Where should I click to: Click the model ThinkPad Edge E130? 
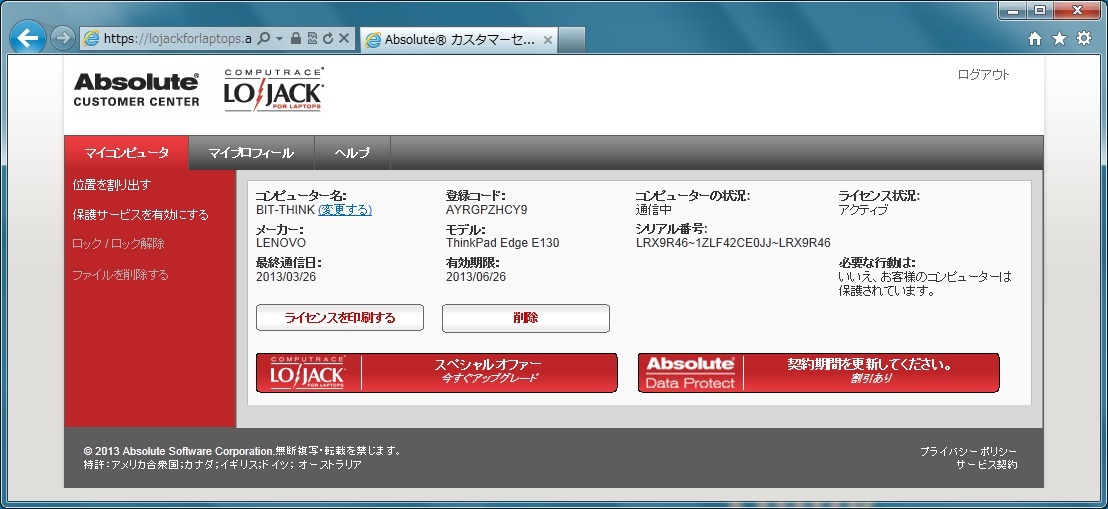502,243
